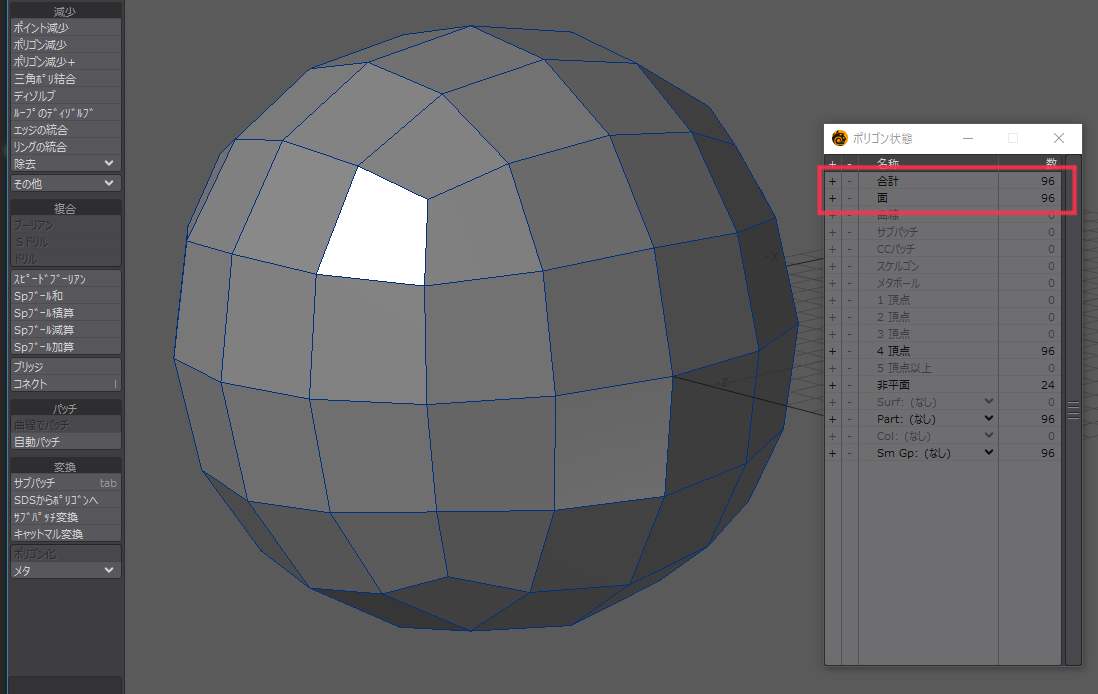Open the Sm Gp: (なし) dropdown

point(989,453)
